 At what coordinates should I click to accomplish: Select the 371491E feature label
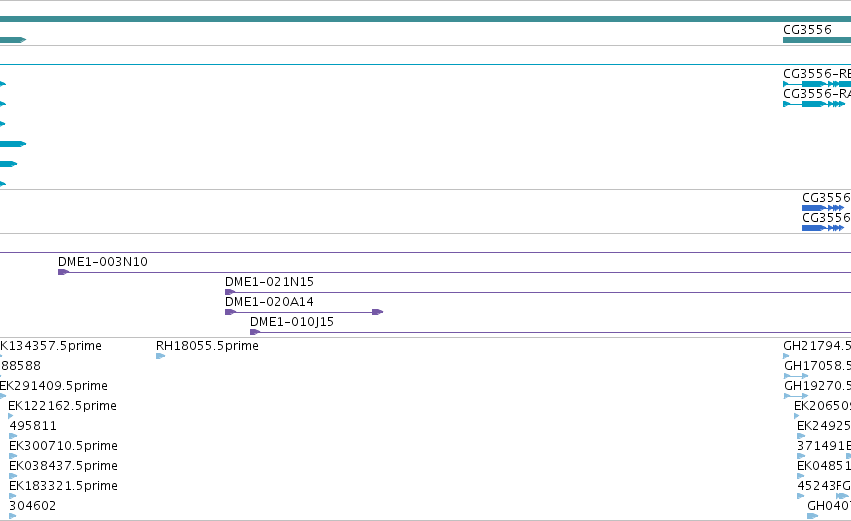coord(824,446)
